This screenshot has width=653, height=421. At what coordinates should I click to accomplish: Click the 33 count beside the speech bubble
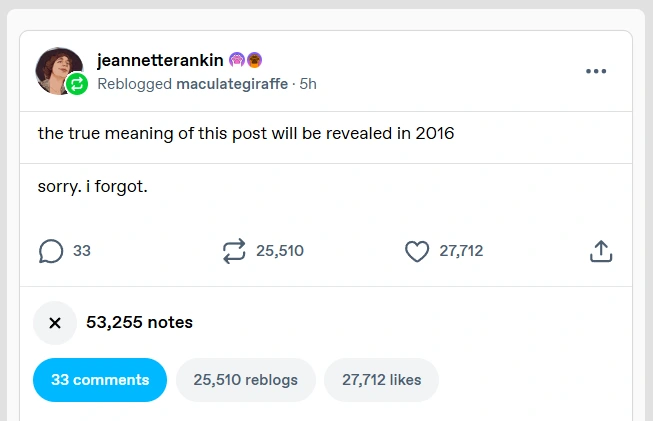tap(82, 251)
